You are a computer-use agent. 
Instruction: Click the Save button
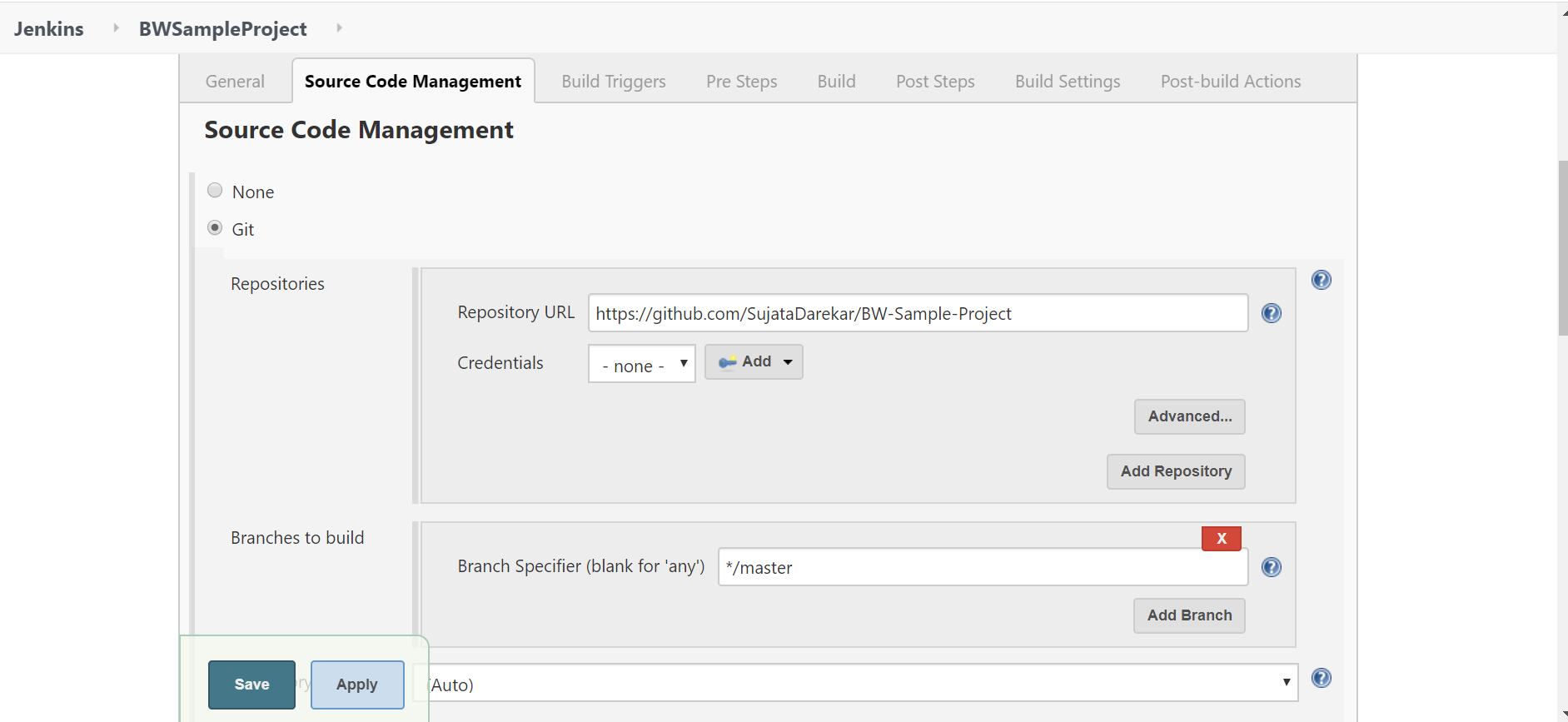point(251,685)
